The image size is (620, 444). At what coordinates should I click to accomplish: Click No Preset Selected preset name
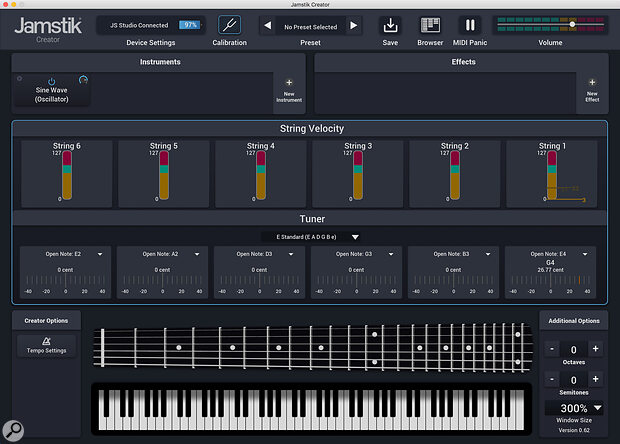point(310,27)
